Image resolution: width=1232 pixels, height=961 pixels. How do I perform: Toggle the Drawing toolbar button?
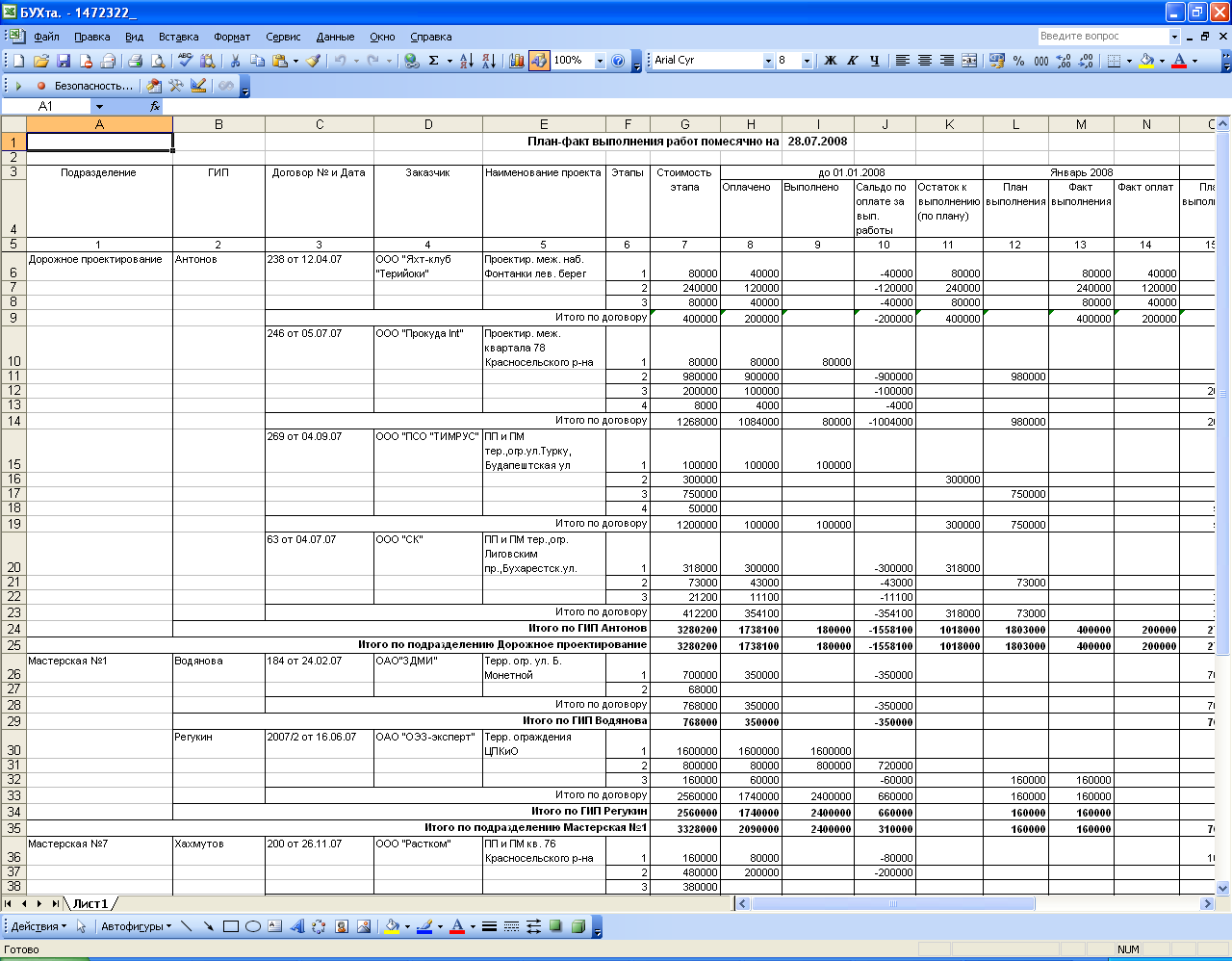pos(540,61)
